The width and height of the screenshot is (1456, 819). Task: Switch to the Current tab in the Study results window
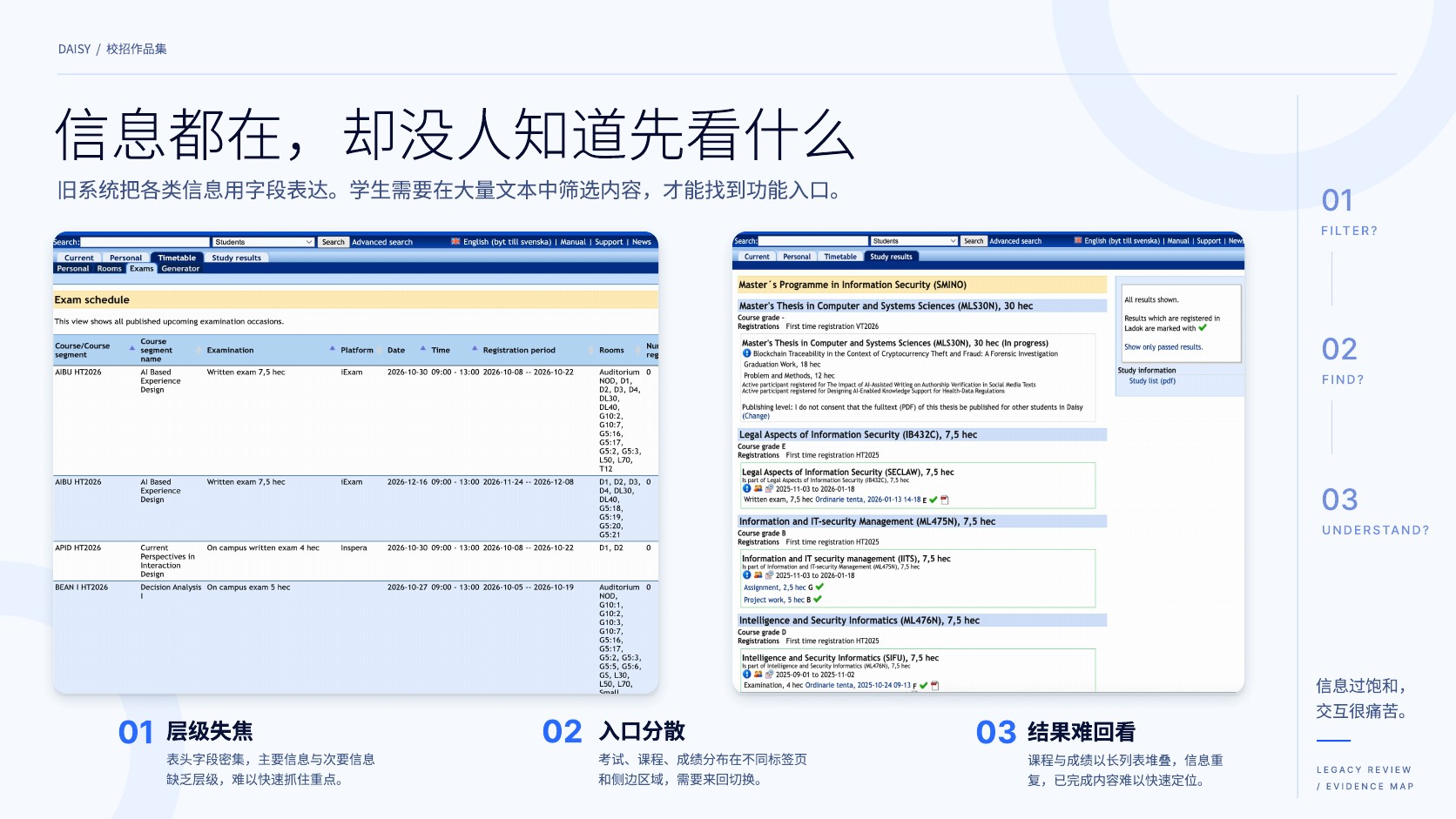[x=757, y=257]
